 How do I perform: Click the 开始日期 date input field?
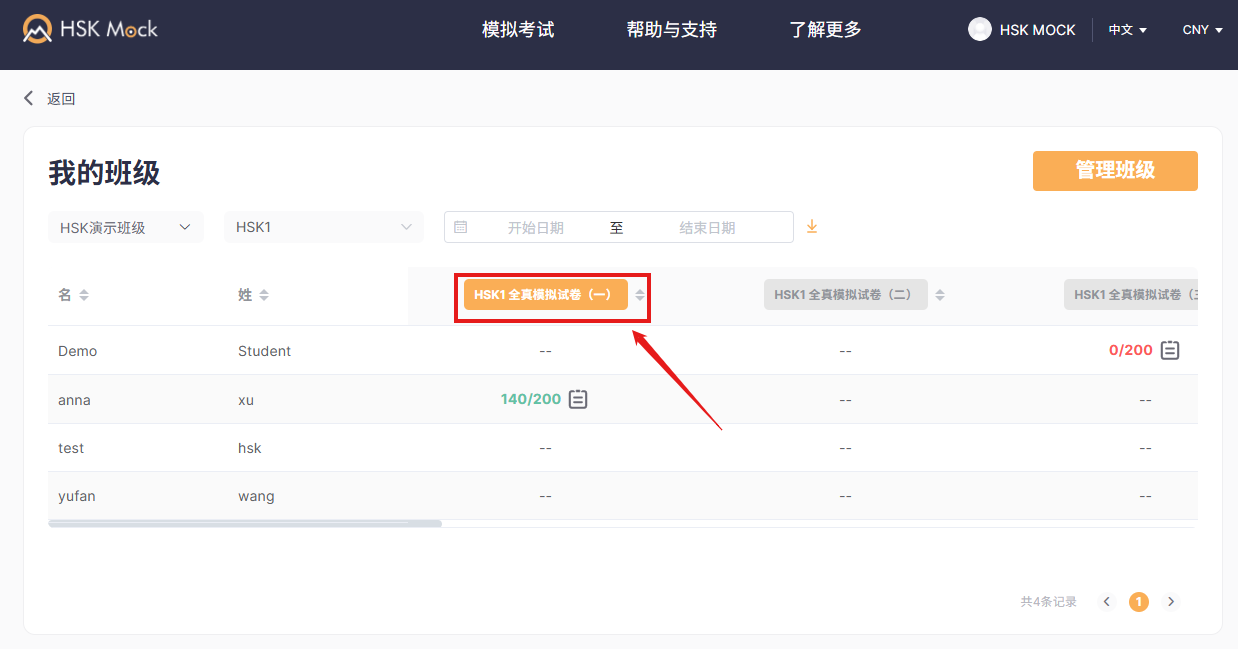(535, 227)
